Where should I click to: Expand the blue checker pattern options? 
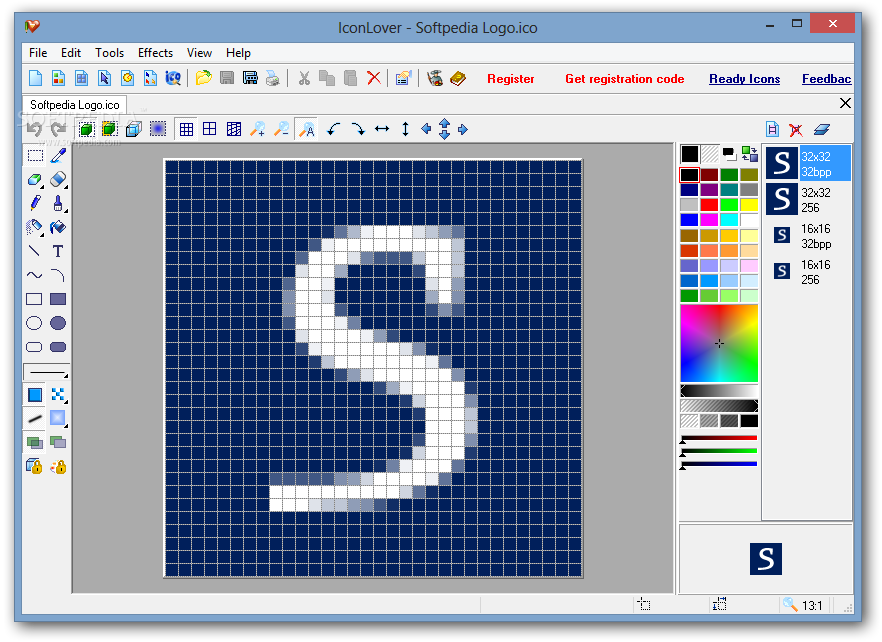tap(66, 402)
